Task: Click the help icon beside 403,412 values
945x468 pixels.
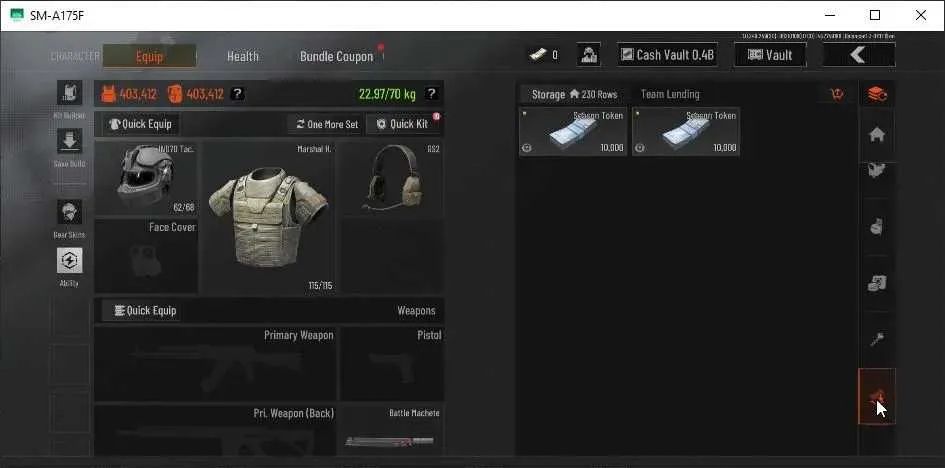Action: click(237, 94)
